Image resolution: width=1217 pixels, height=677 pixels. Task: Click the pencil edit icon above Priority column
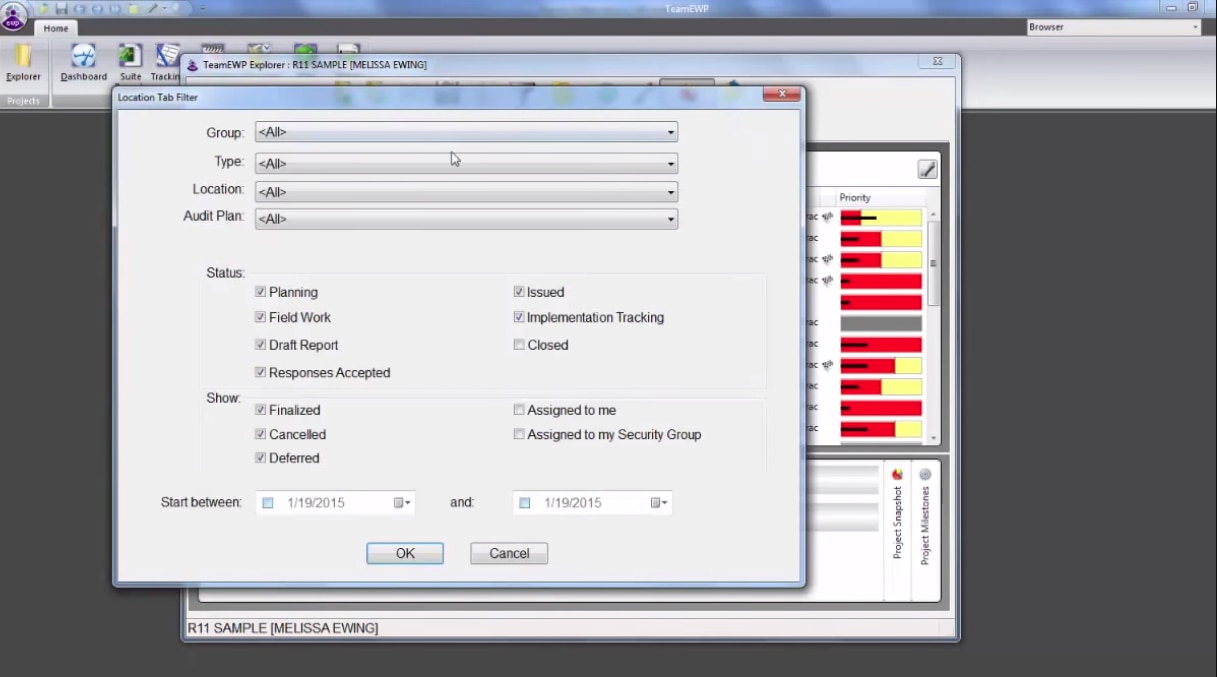point(926,169)
